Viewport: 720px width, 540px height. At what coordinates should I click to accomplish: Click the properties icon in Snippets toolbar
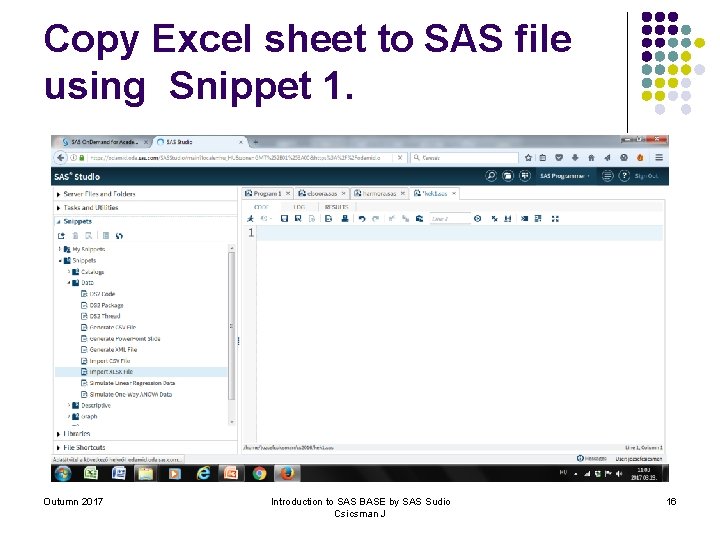click(x=106, y=236)
